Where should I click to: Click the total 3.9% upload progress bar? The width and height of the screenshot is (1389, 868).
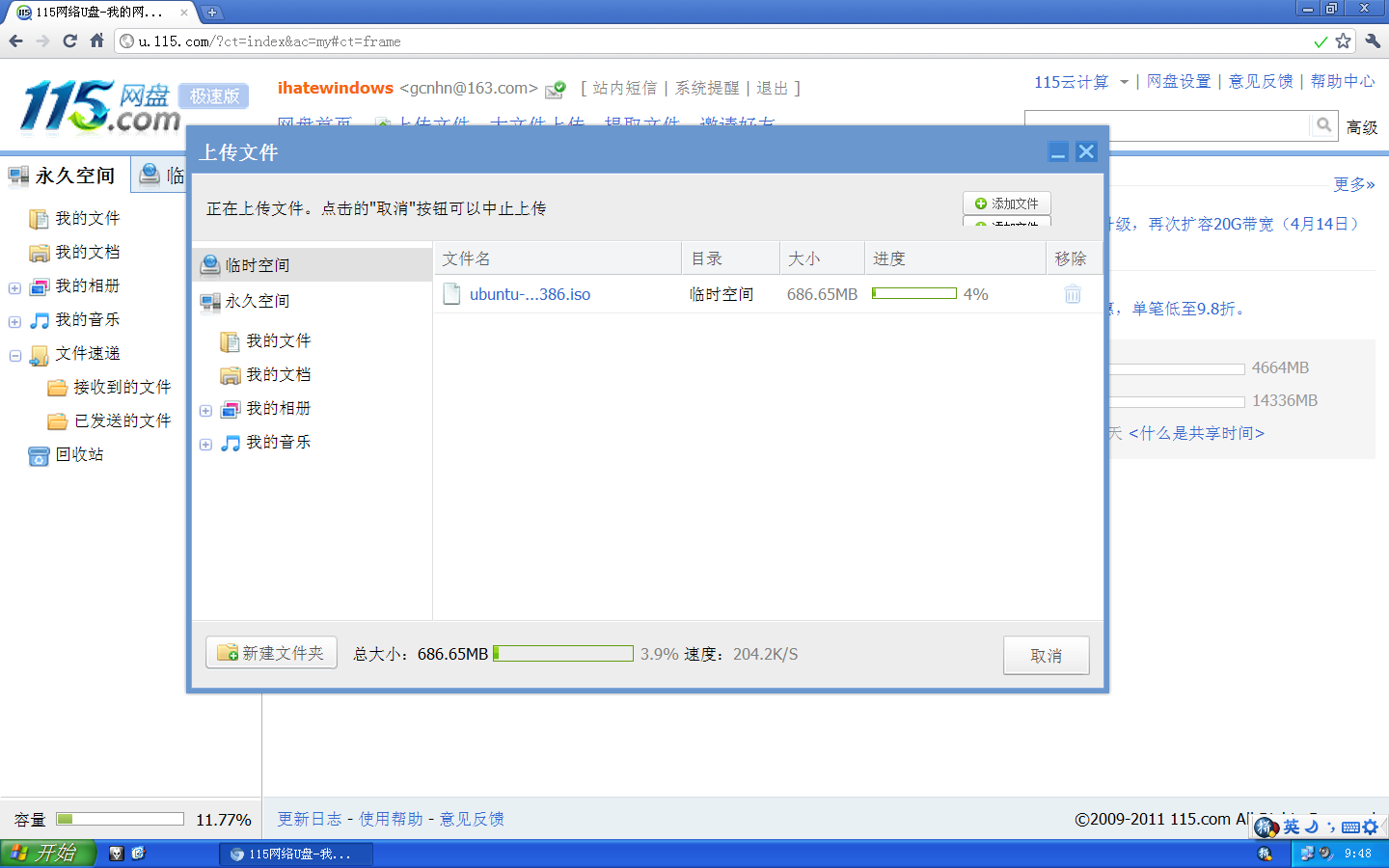pyautogui.click(x=563, y=654)
